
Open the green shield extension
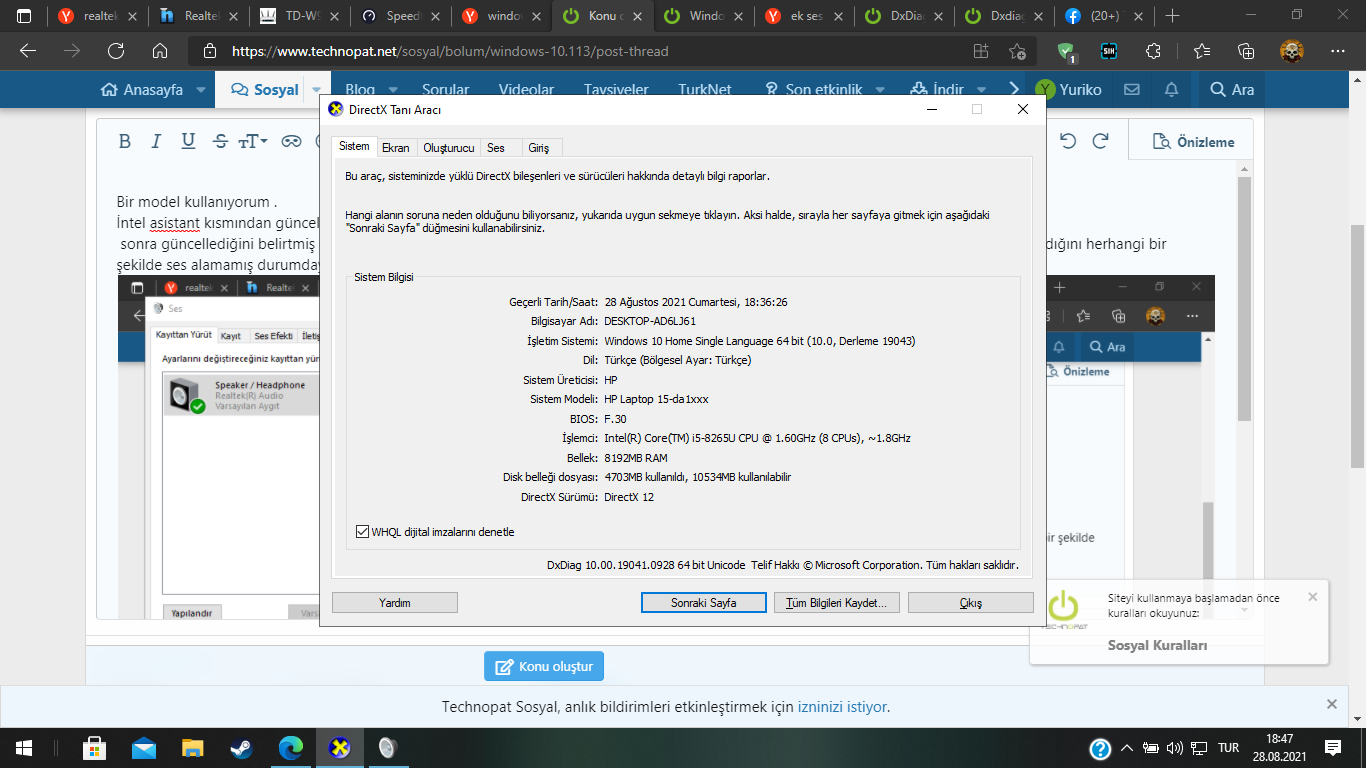1067,51
